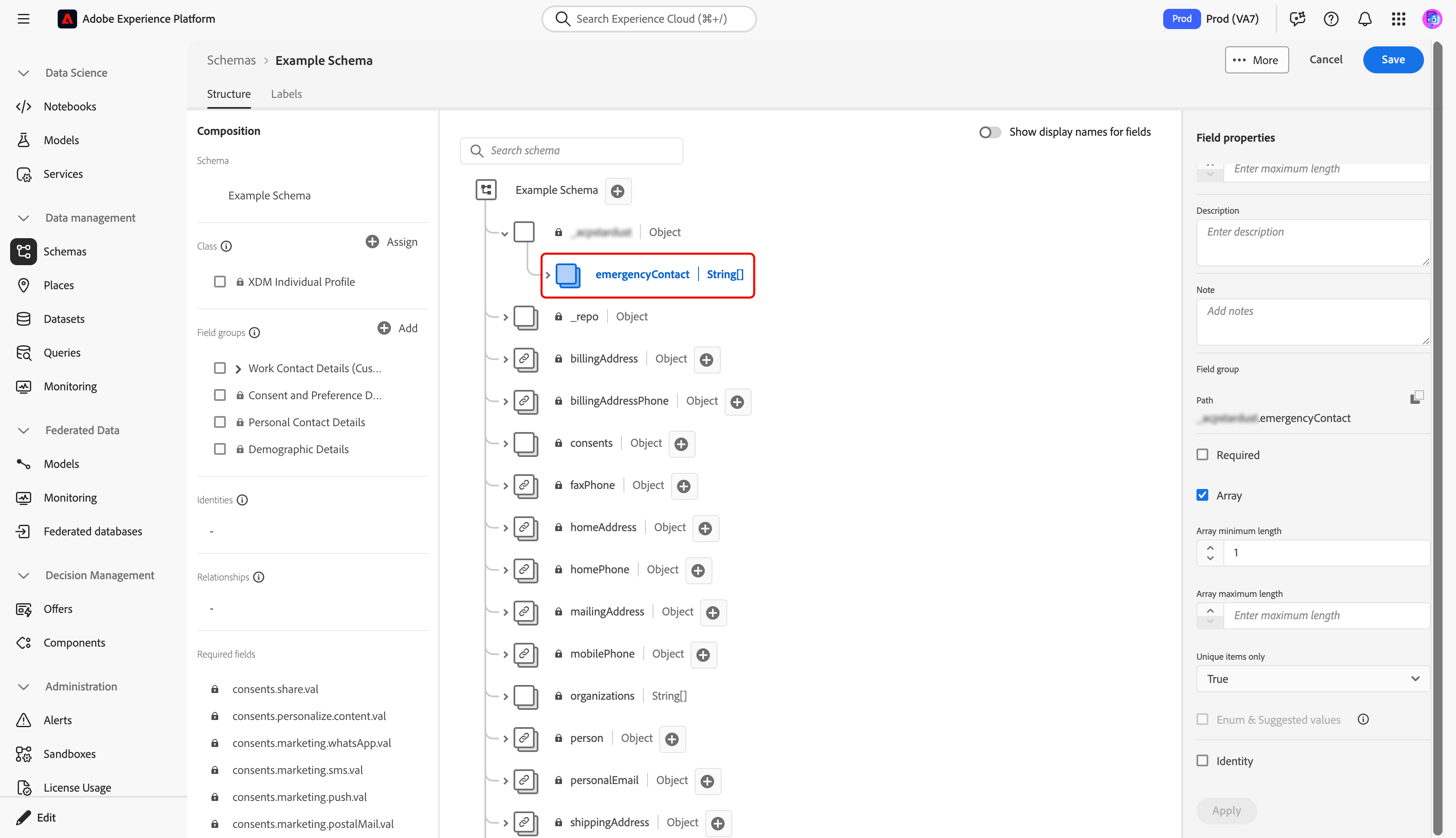Toggle Show display names for fields
Viewport: 1456px width, 838px height.
tap(990, 132)
